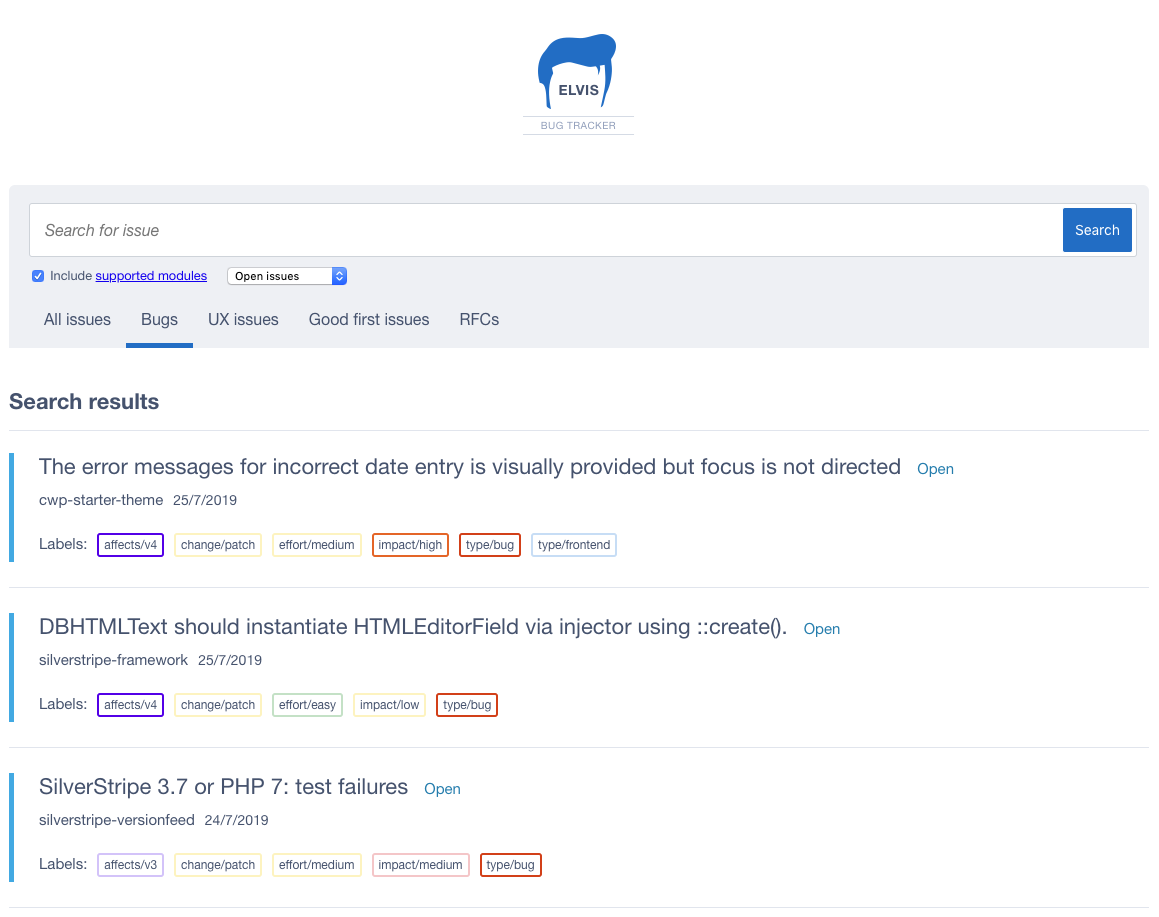Select affects/v3 label on versionfeed issue
The width and height of the screenshot is (1159, 917).
pos(130,864)
